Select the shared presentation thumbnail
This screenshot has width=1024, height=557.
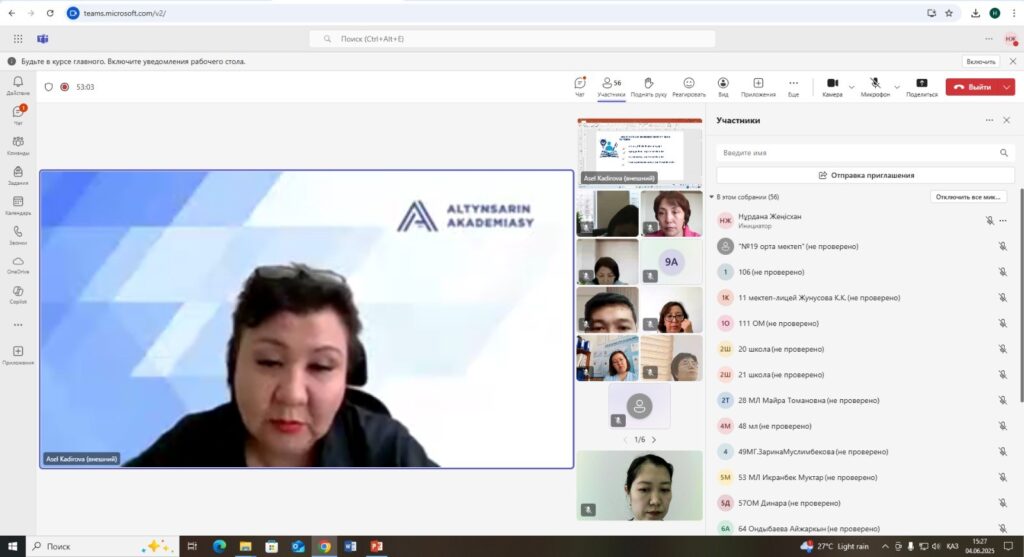pos(639,153)
